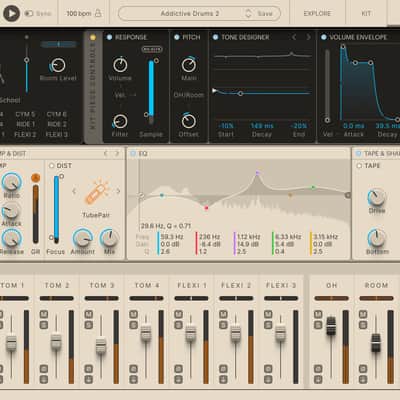The image size is (400, 400).
Task: Click the distortion Mix knob
Action: click(x=109, y=238)
